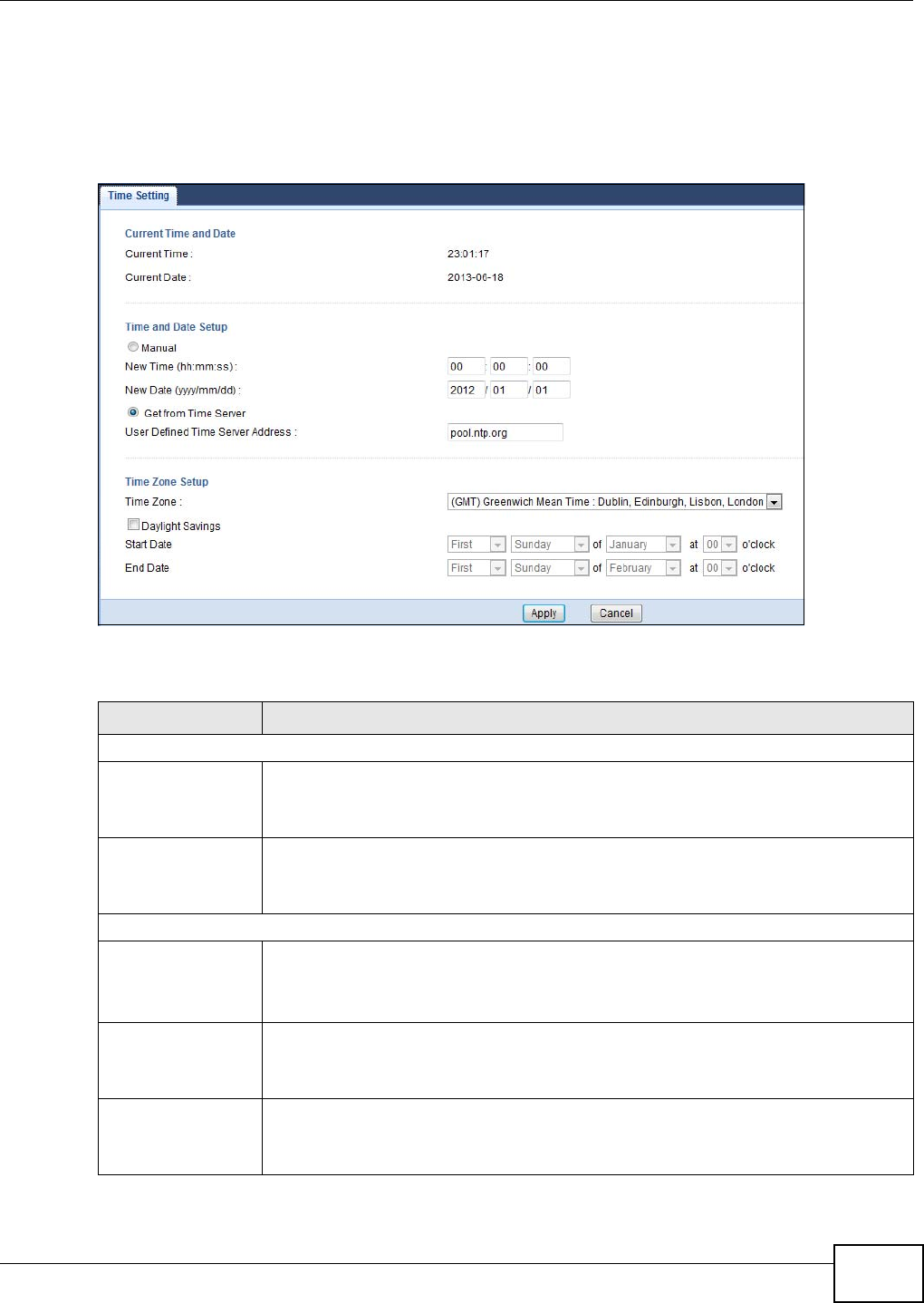The height and width of the screenshot is (1303, 924).
Task: Click the User Defined Time Server Address field
Action: tap(505, 432)
